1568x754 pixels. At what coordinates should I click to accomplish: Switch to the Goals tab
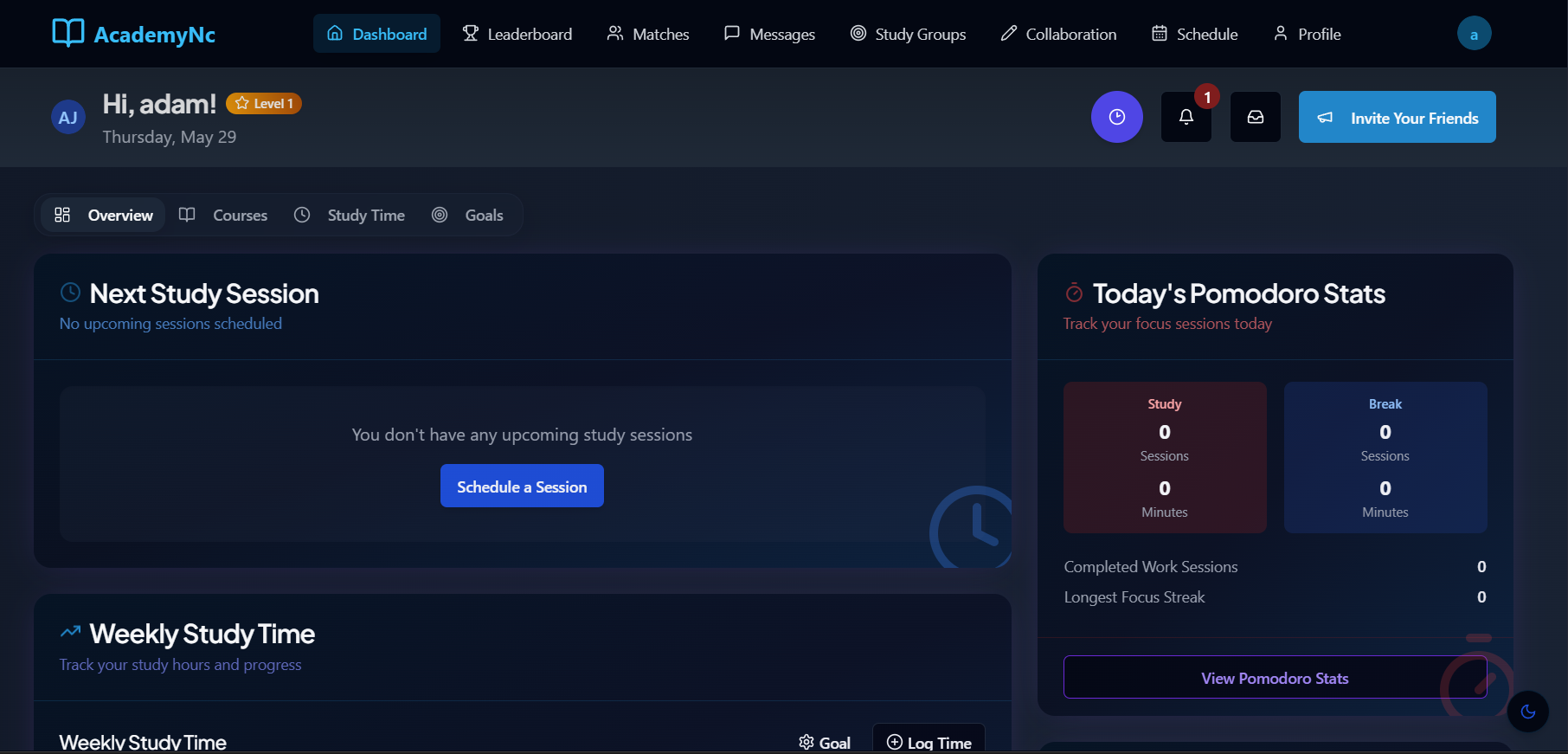pyautogui.click(x=468, y=215)
